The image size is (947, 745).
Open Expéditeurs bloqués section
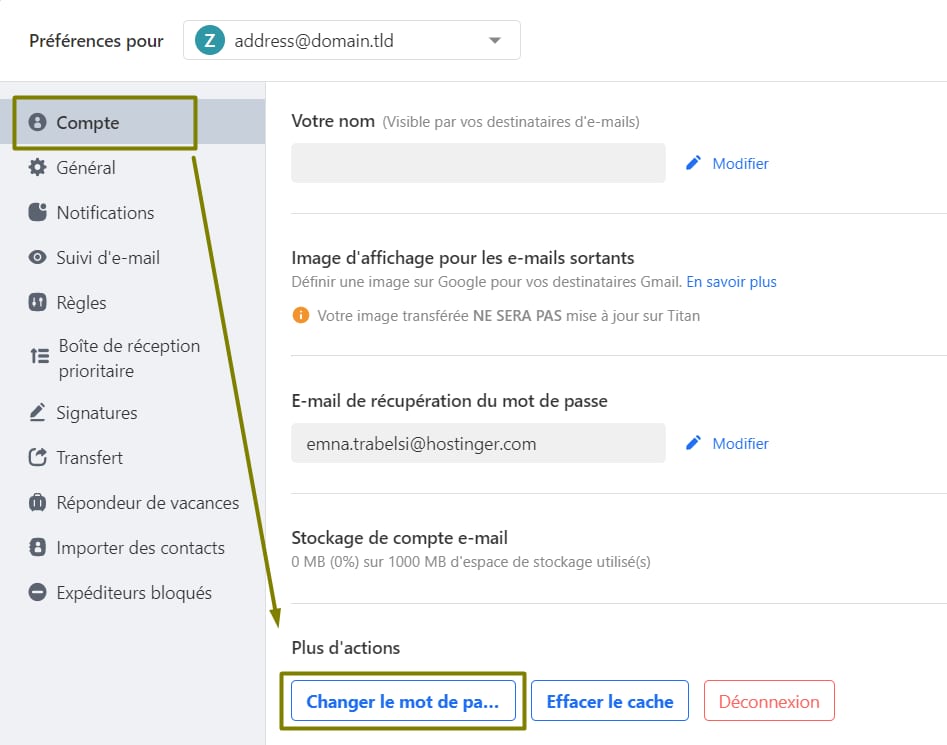tap(134, 593)
